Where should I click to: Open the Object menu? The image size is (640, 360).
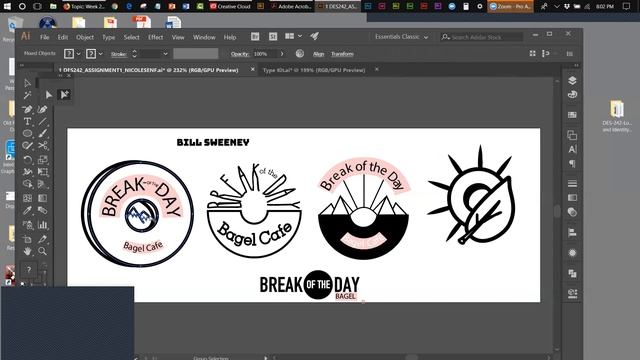click(x=85, y=37)
